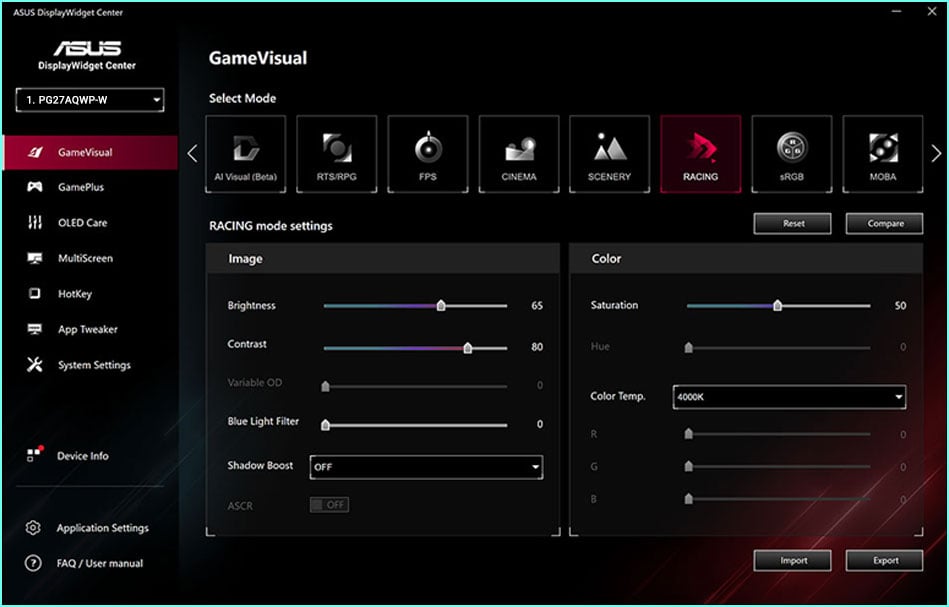Open the Color Temp 4000K dropdown

click(x=788, y=396)
